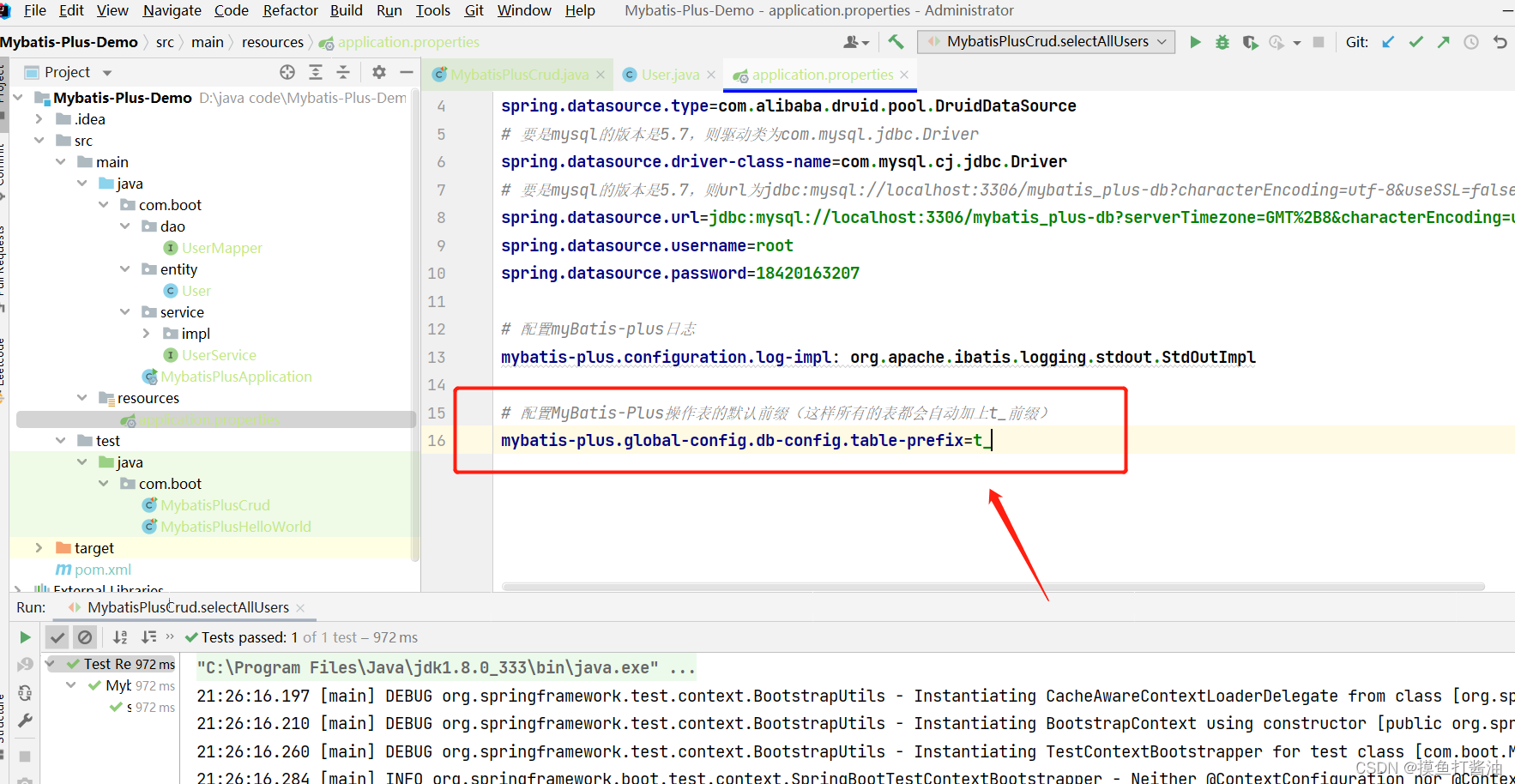Sort tests by duration icon
Viewport: 1515px width, 784px height.
tap(148, 637)
